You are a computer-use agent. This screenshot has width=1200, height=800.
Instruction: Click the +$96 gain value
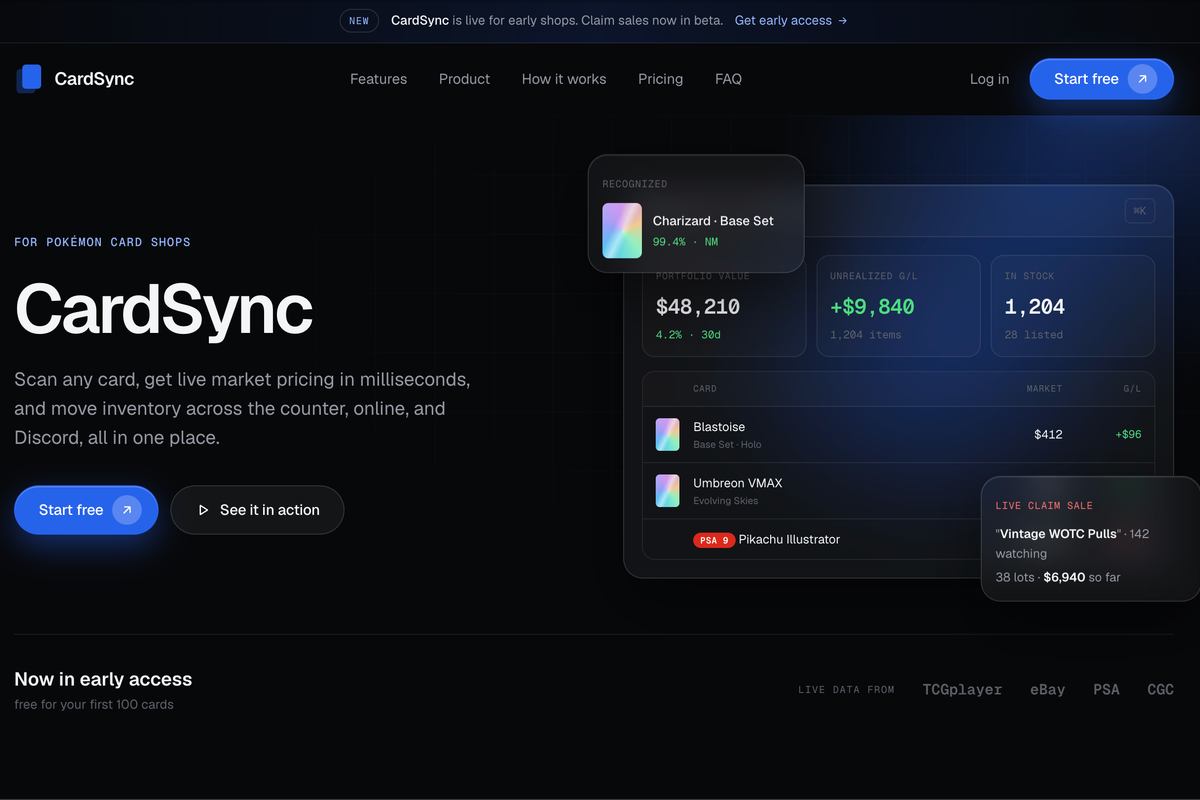coord(1128,434)
